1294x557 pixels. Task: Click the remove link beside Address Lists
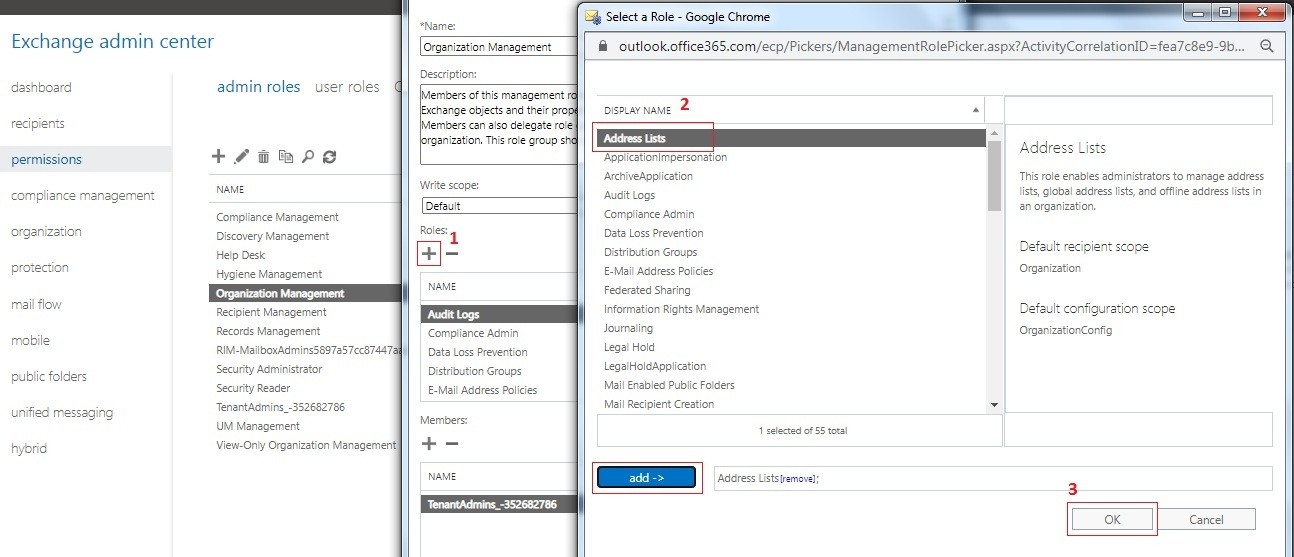click(x=798, y=479)
